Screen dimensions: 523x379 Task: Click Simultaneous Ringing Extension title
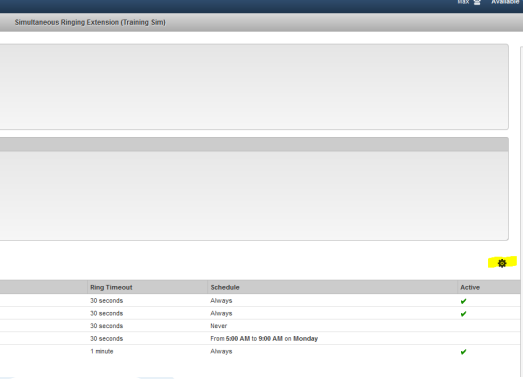(90, 22)
